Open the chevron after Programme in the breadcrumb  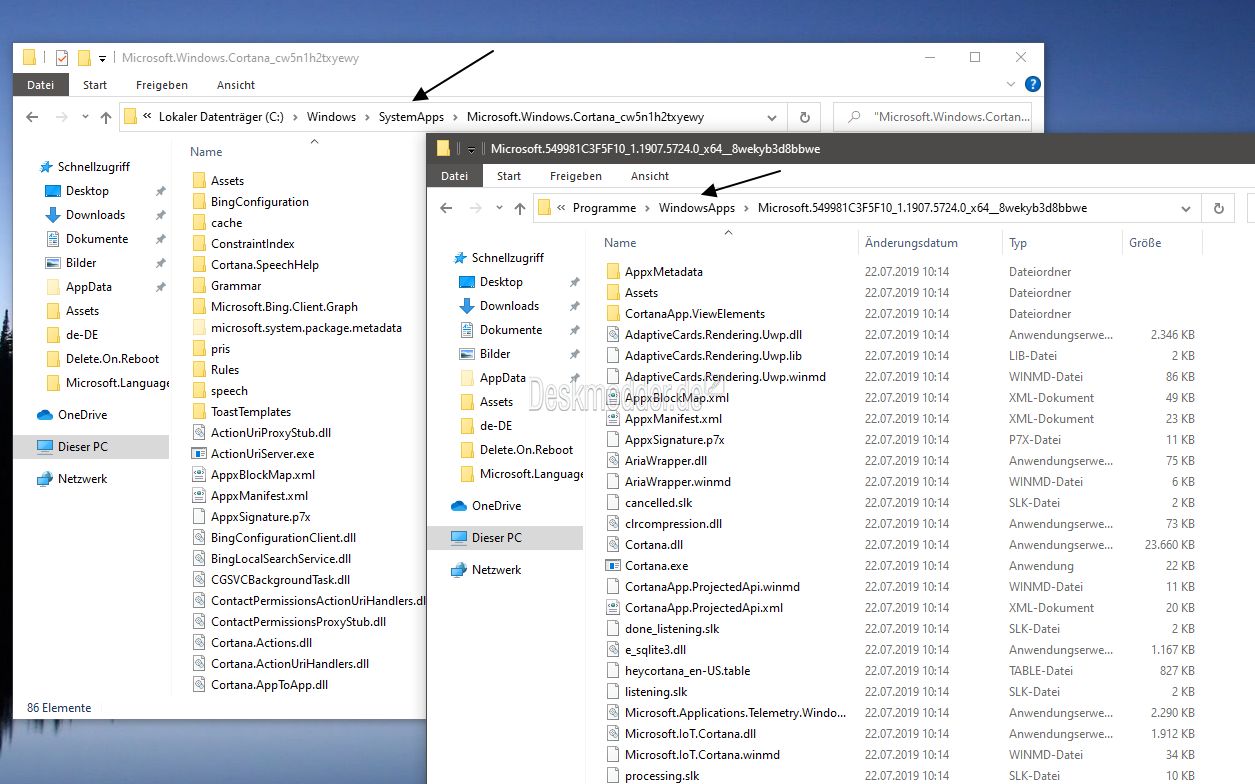click(647, 208)
